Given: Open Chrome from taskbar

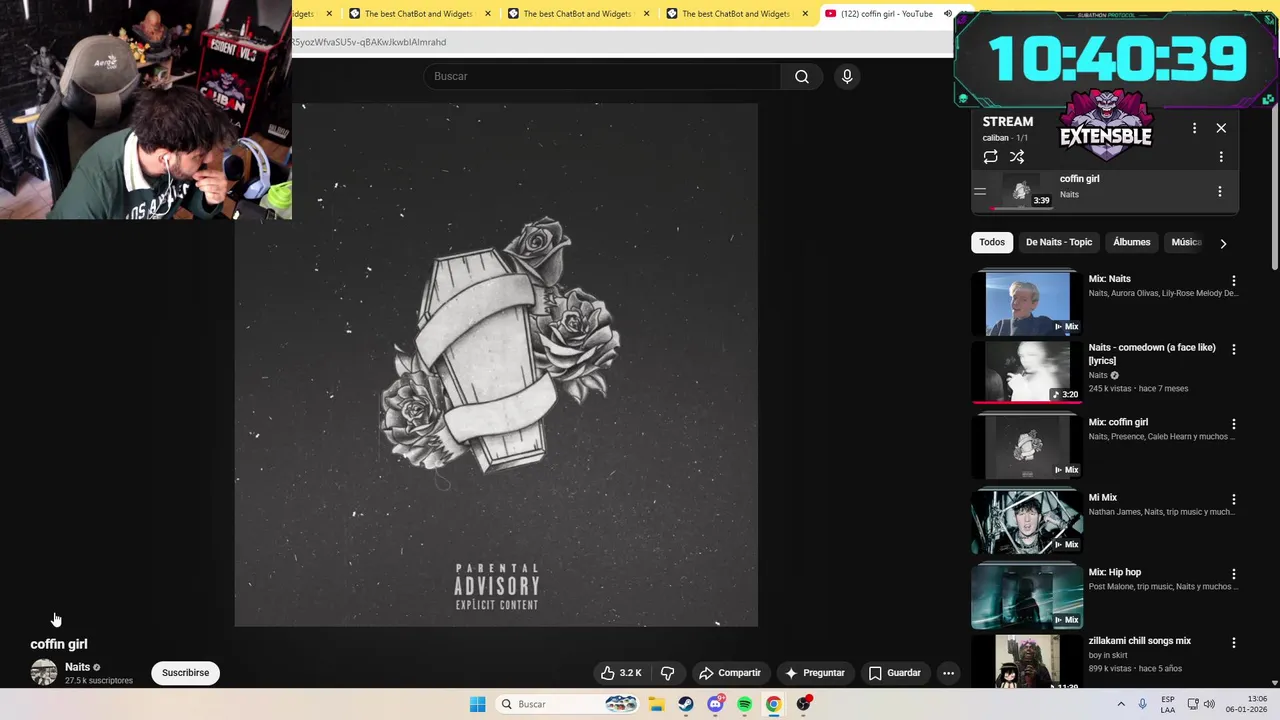Looking at the screenshot, I should click(x=773, y=704).
